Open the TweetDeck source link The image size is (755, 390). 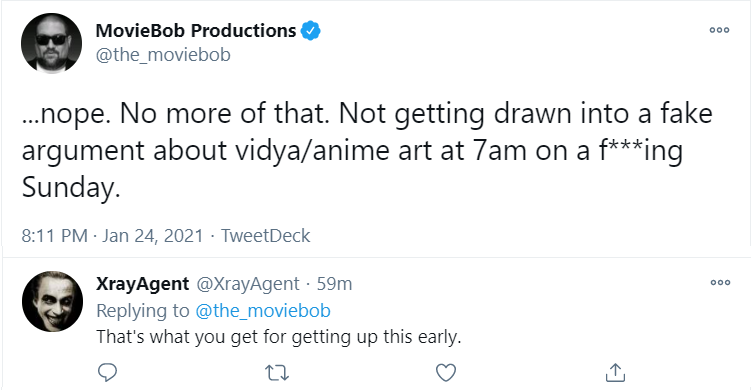[265, 236]
